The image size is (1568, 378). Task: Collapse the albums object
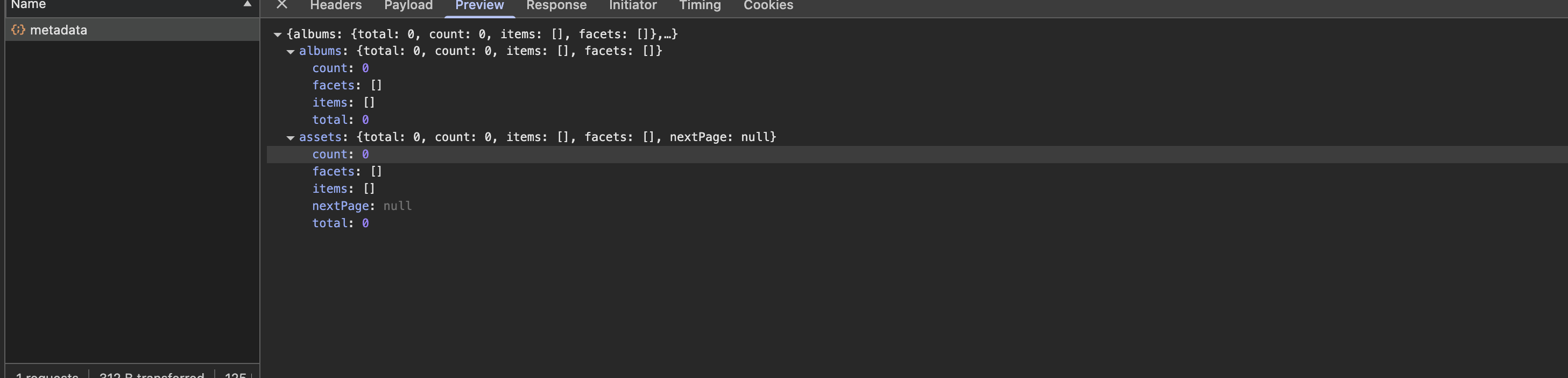[291, 52]
